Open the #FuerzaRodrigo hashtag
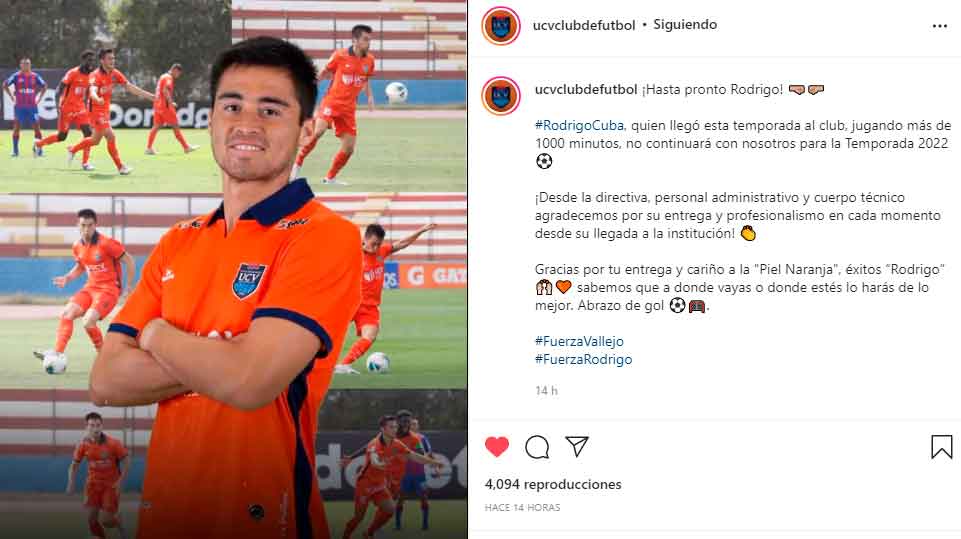The image size is (961, 539). pyautogui.click(x=583, y=359)
